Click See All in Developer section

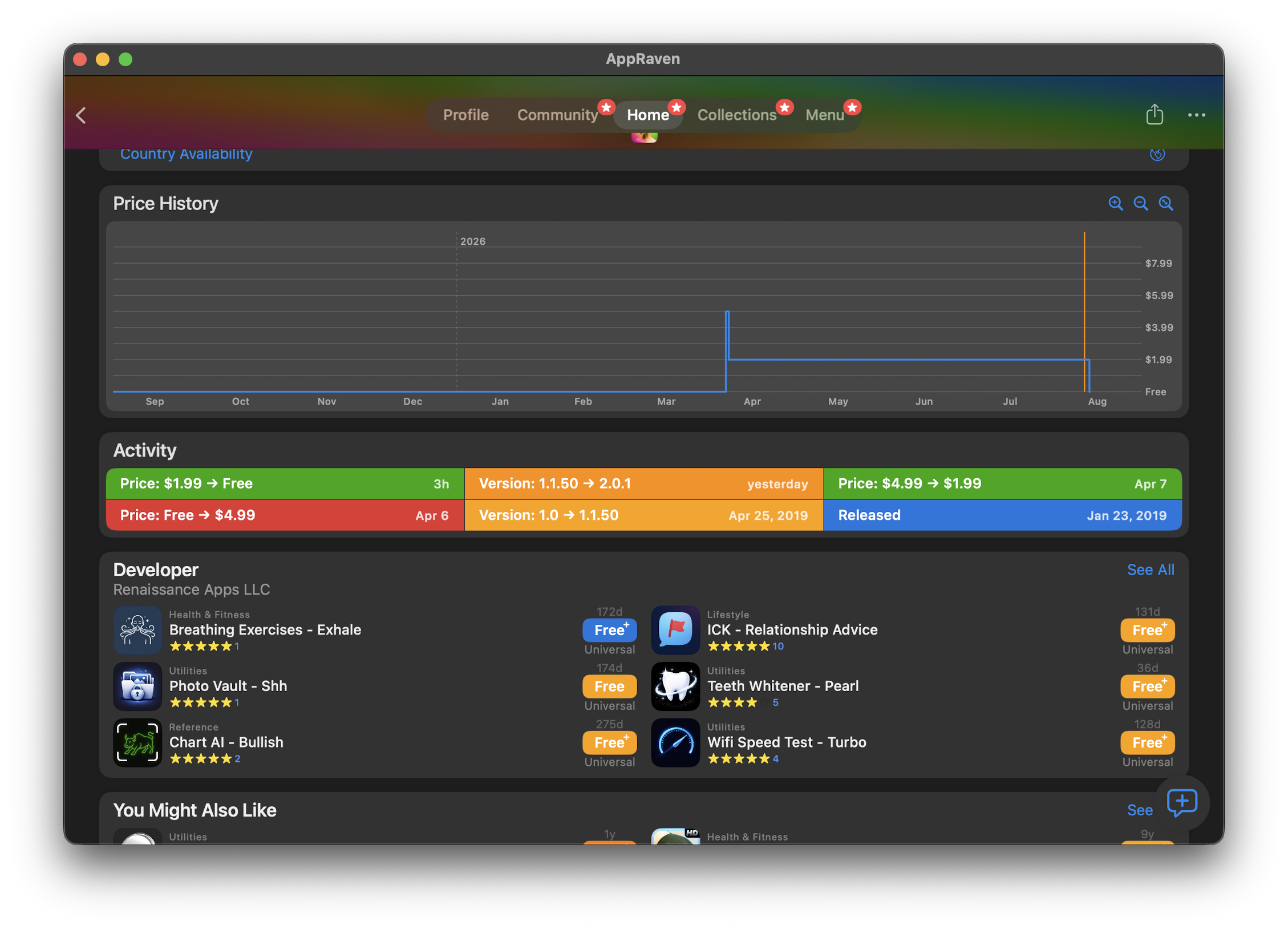click(x=1150, y=570)
